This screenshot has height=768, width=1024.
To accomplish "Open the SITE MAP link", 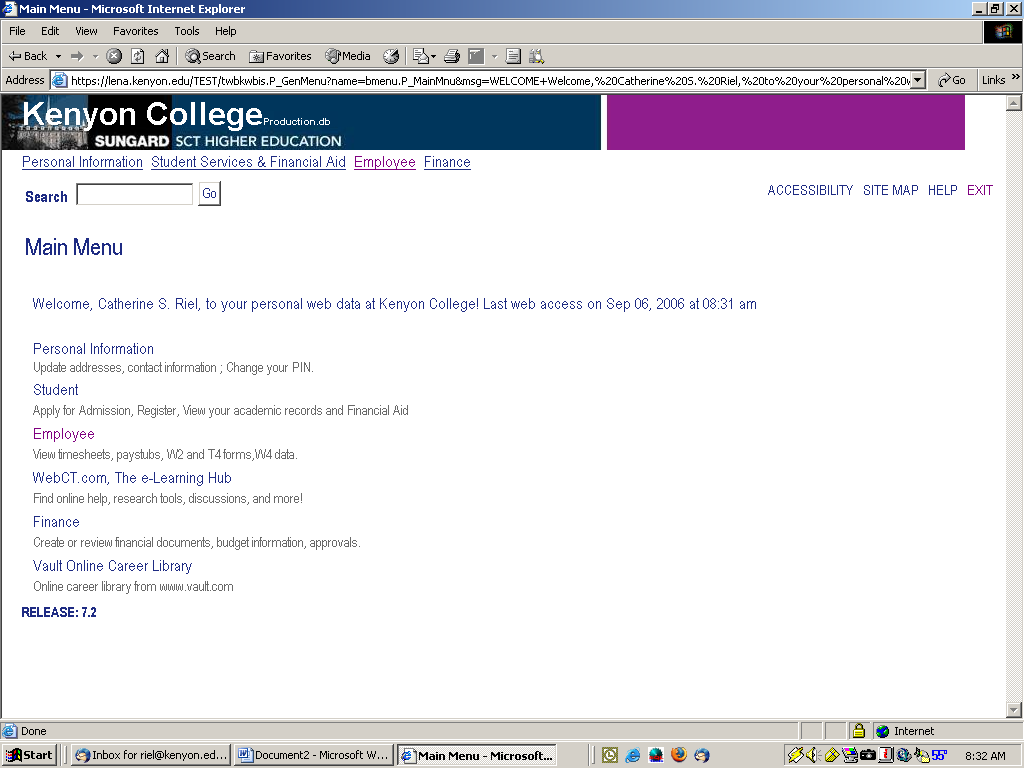I will pyautogui.click(x=890, y=190).
